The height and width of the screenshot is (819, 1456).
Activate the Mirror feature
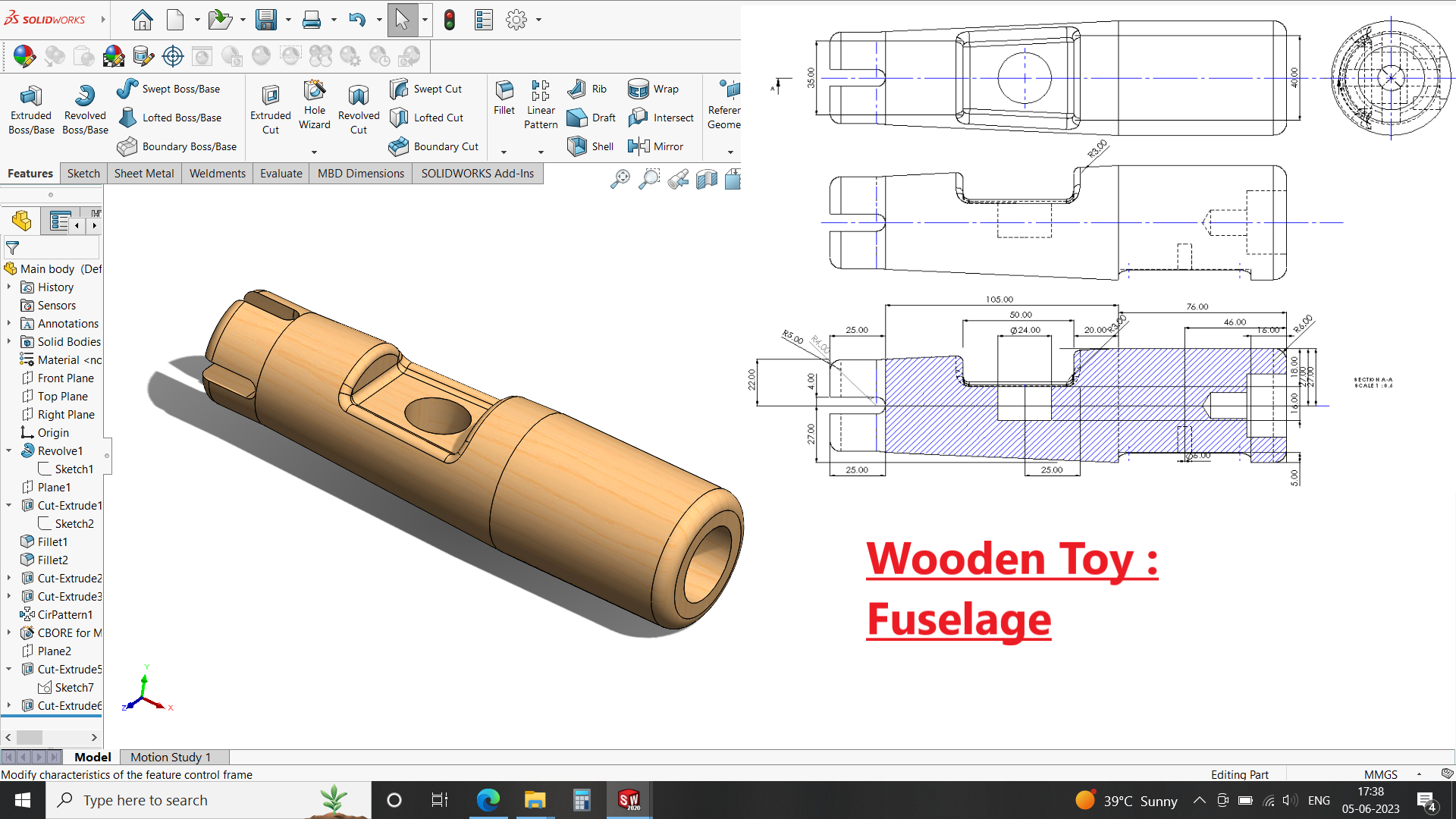point(655,146)
